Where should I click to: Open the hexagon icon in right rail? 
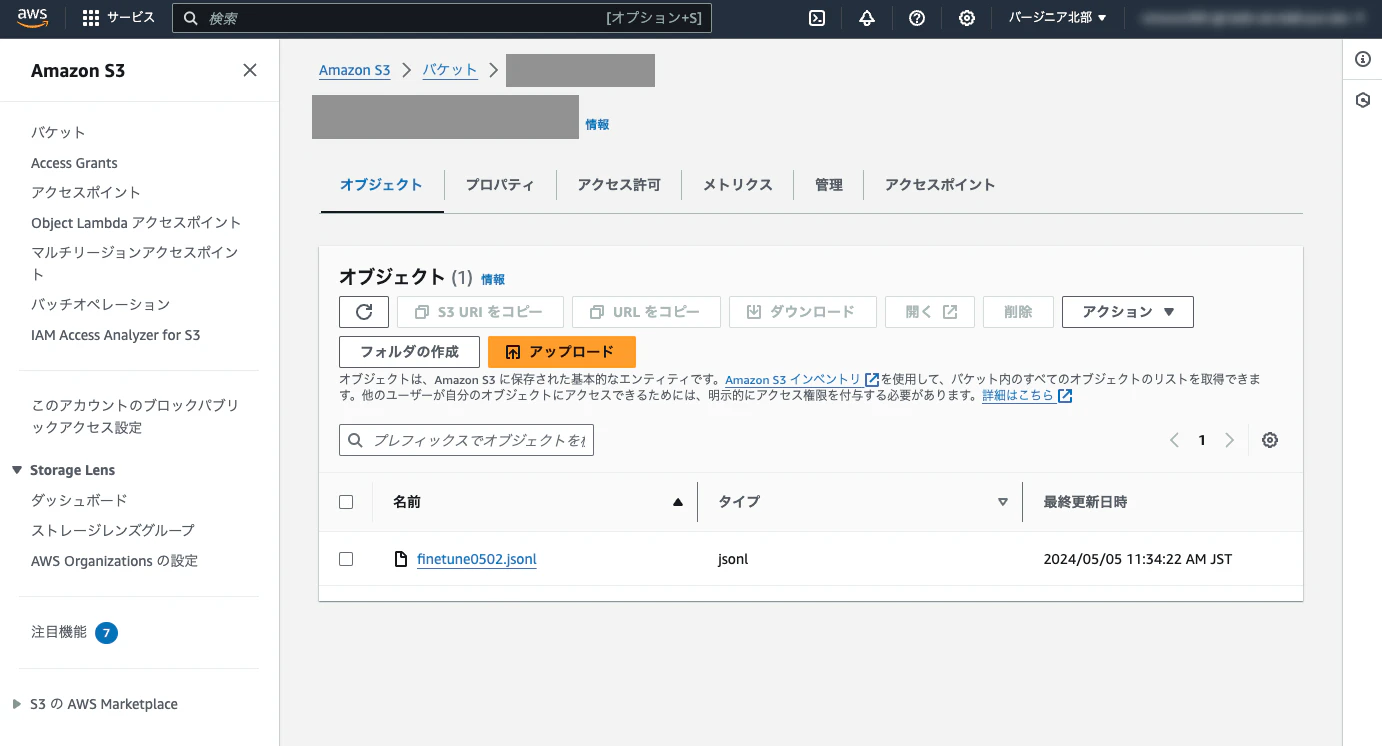(1362, 101)
